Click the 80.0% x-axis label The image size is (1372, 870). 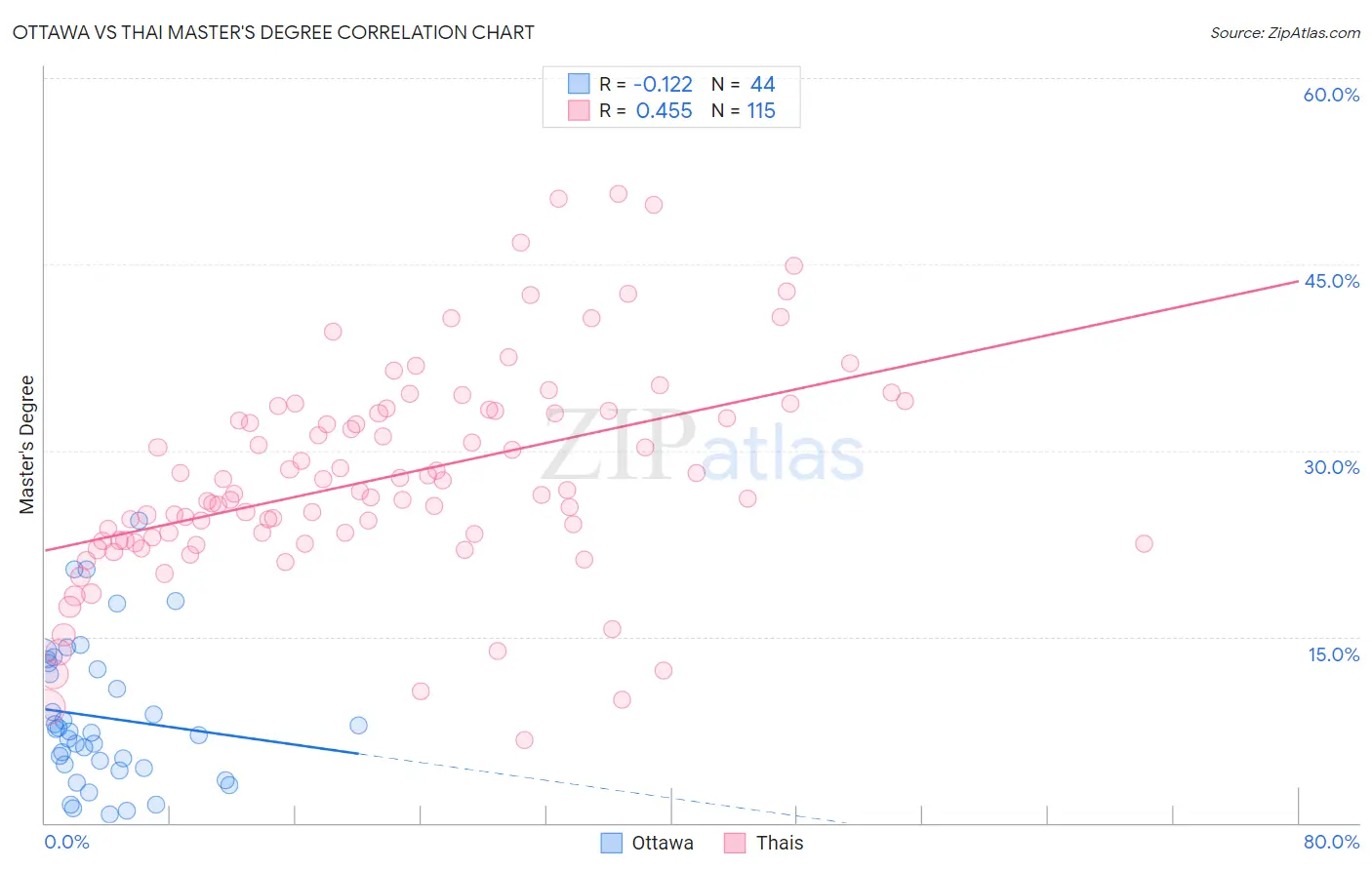point(1331,842)
